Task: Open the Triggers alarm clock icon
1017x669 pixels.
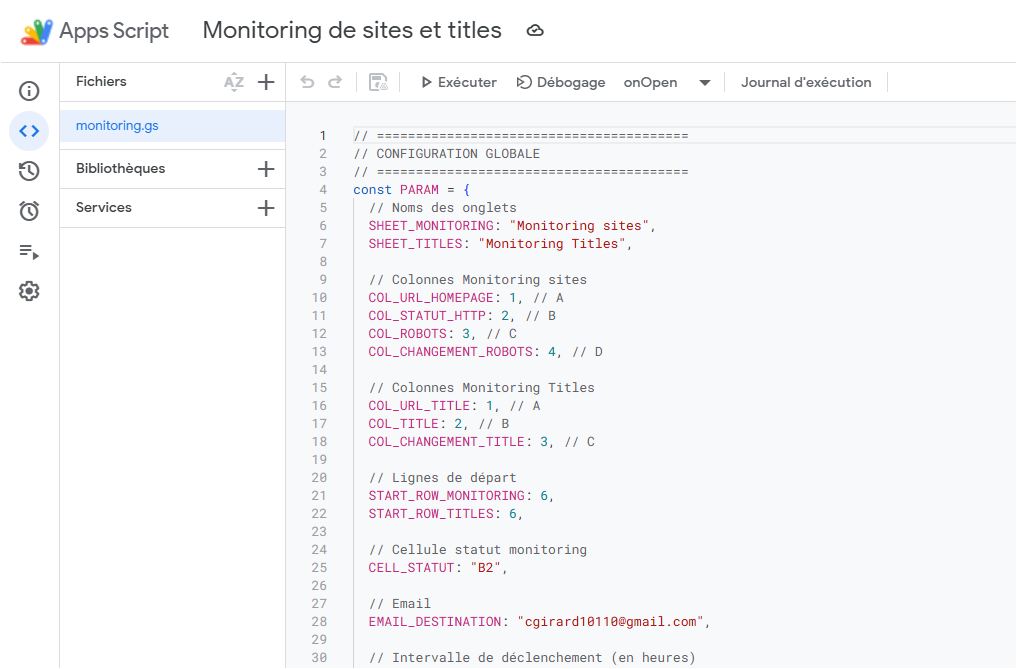Action: [x=29, y=211]
